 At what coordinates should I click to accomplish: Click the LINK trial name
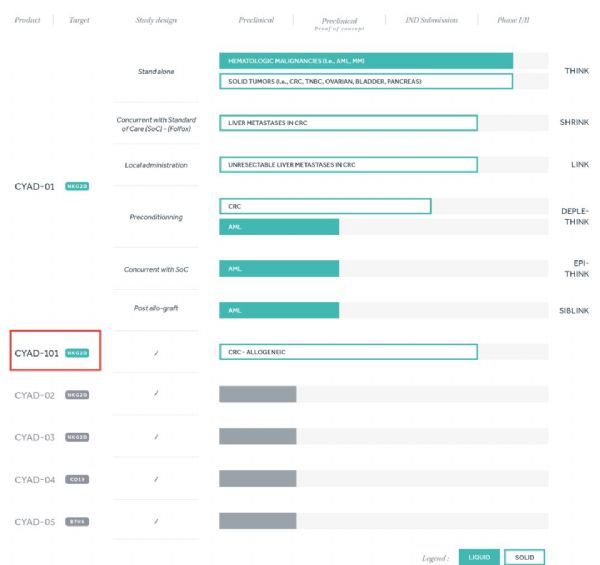pyautogui.click(x=580, y=164)
